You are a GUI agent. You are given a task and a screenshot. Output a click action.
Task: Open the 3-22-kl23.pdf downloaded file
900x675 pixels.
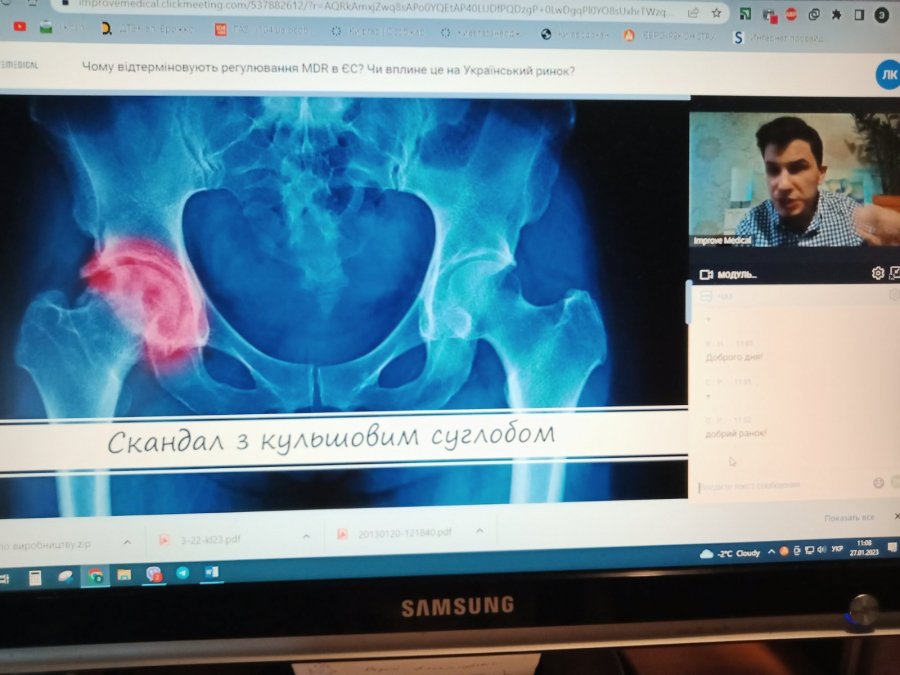(x=210, y=539)
